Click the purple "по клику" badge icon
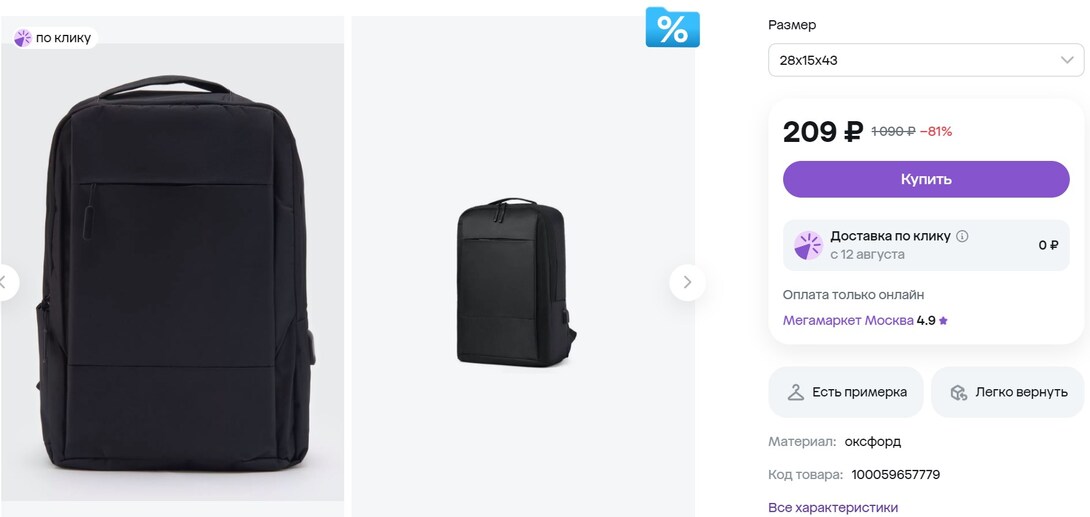This screenshot has height=517, width=1090. (23, 38)
